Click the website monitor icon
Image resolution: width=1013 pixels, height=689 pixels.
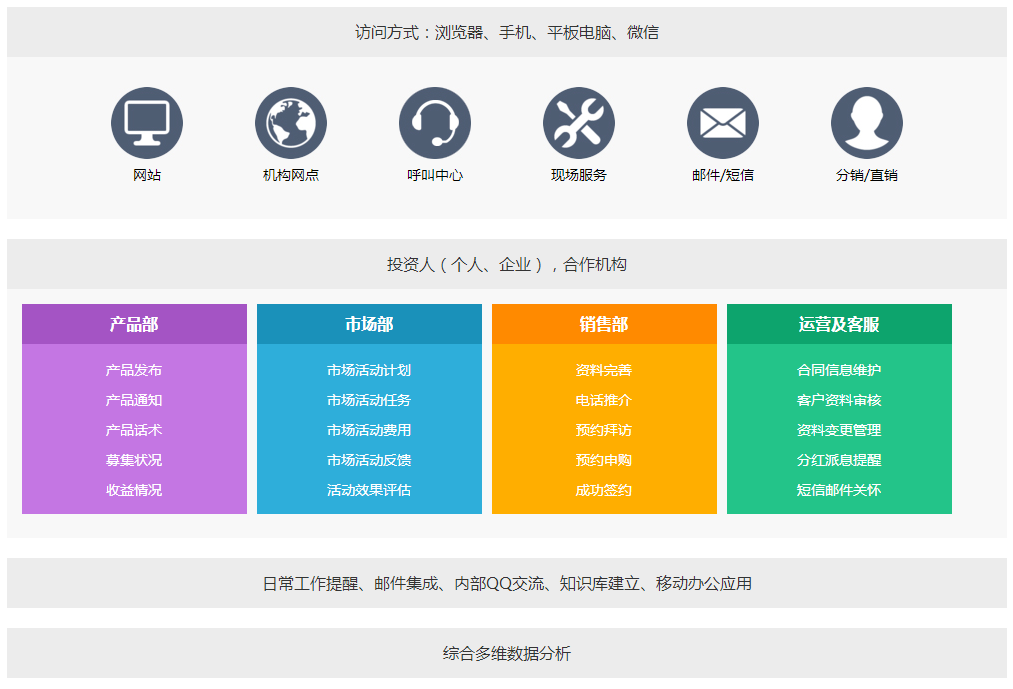tap(147, 124)
